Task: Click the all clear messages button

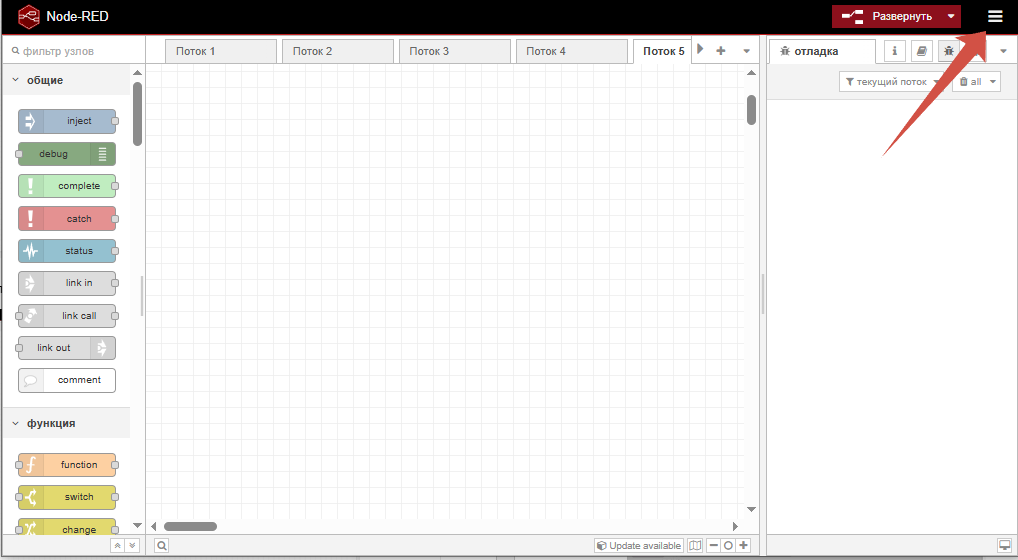Action: pos(977,82)
